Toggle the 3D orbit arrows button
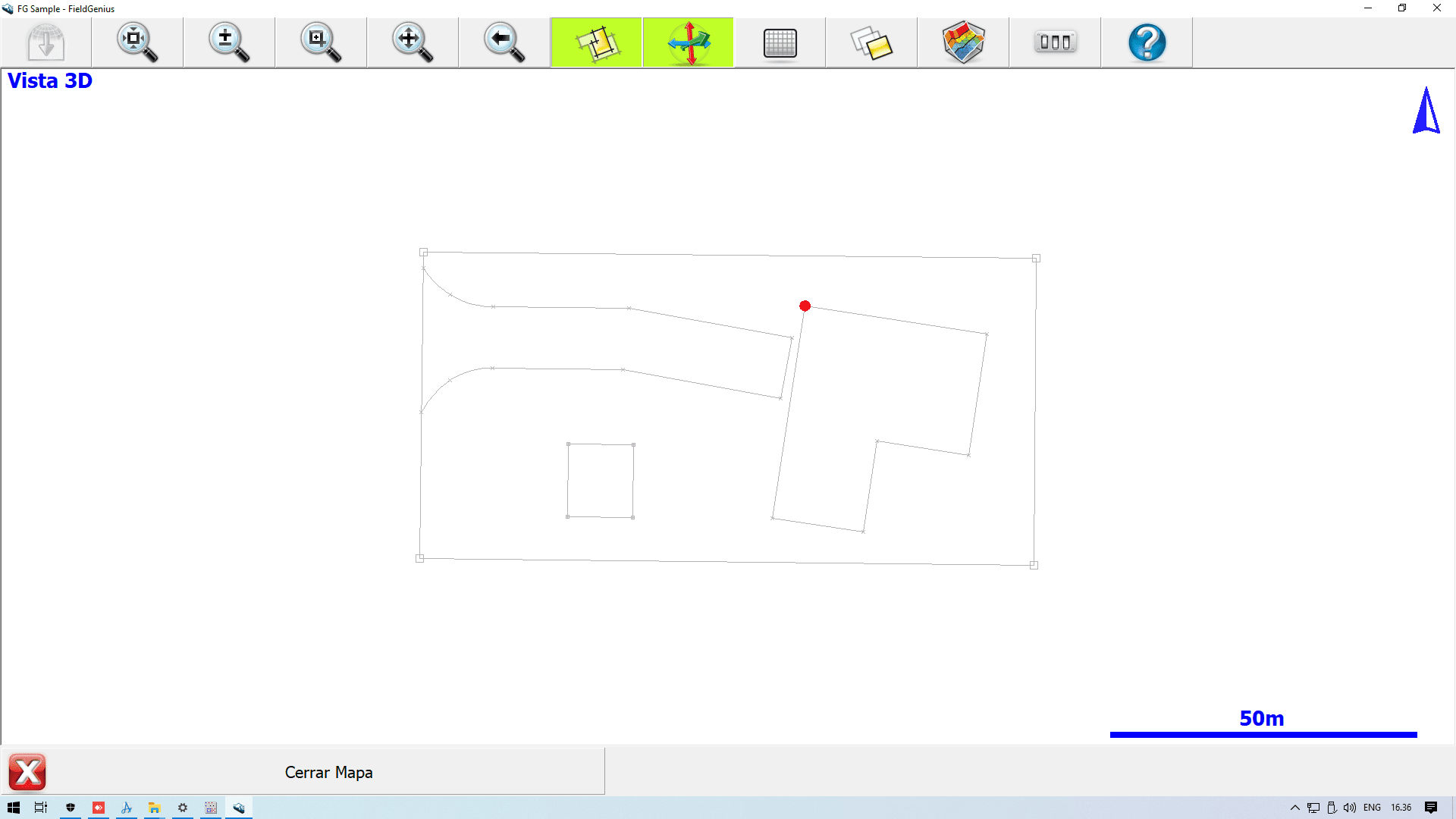The width and height of the screenshot is (1456, 819). click(689, 42)
